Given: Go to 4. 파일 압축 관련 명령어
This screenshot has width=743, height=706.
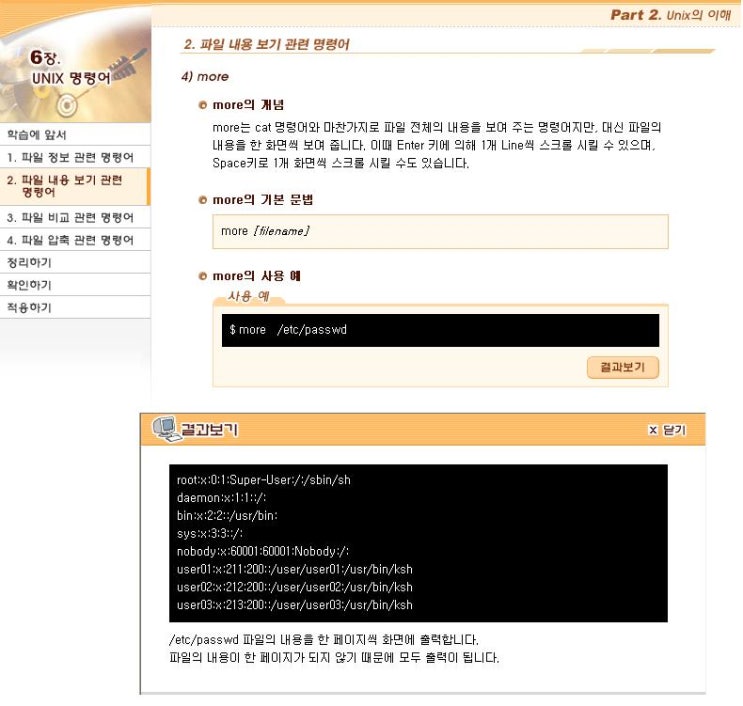Looking at the screenshot, I should [x=75, y=240].
